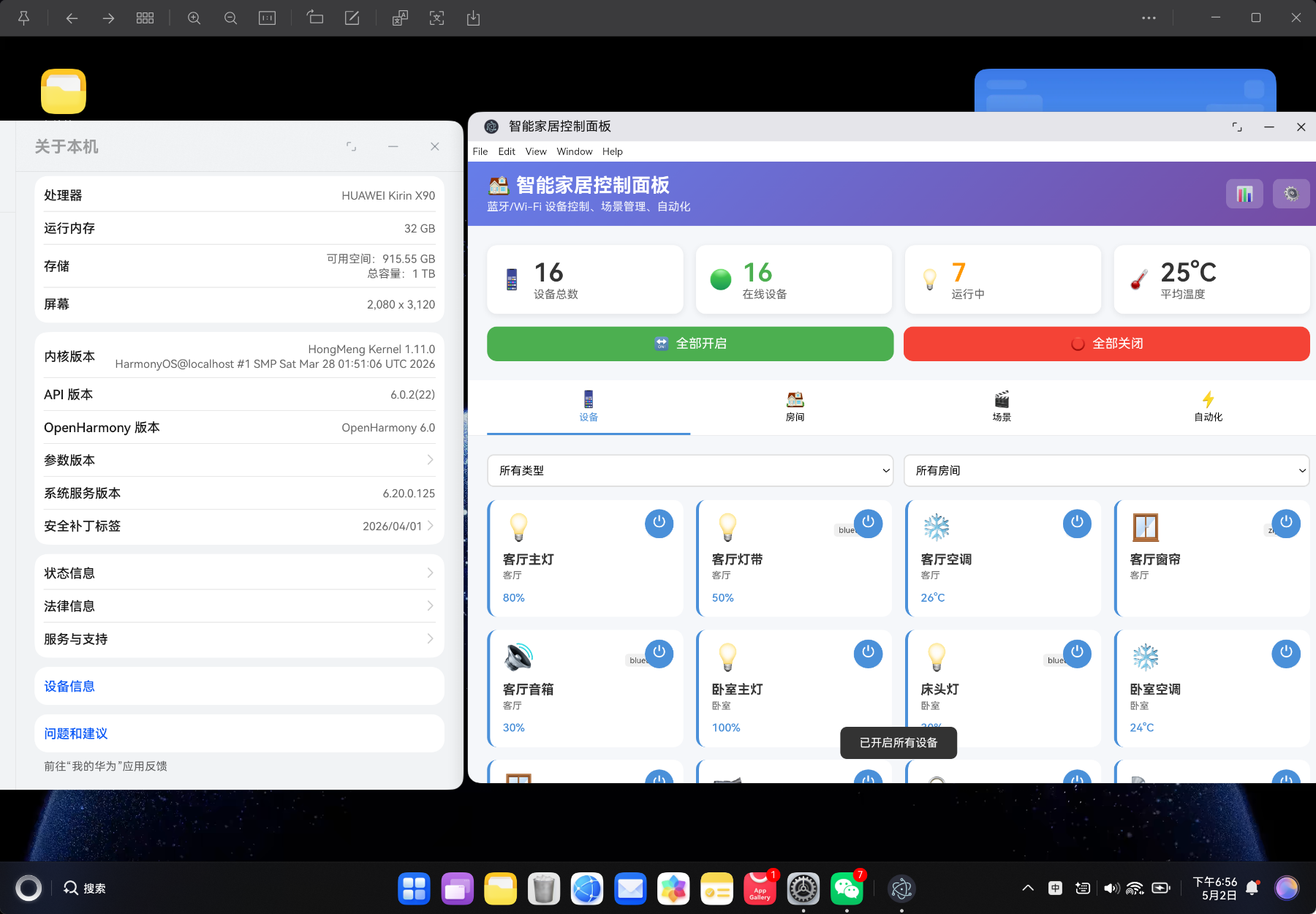This screenshot has height=914, width=1316.
Task: Switch to the 房间 tab
Action: click(x=795, y=407)
